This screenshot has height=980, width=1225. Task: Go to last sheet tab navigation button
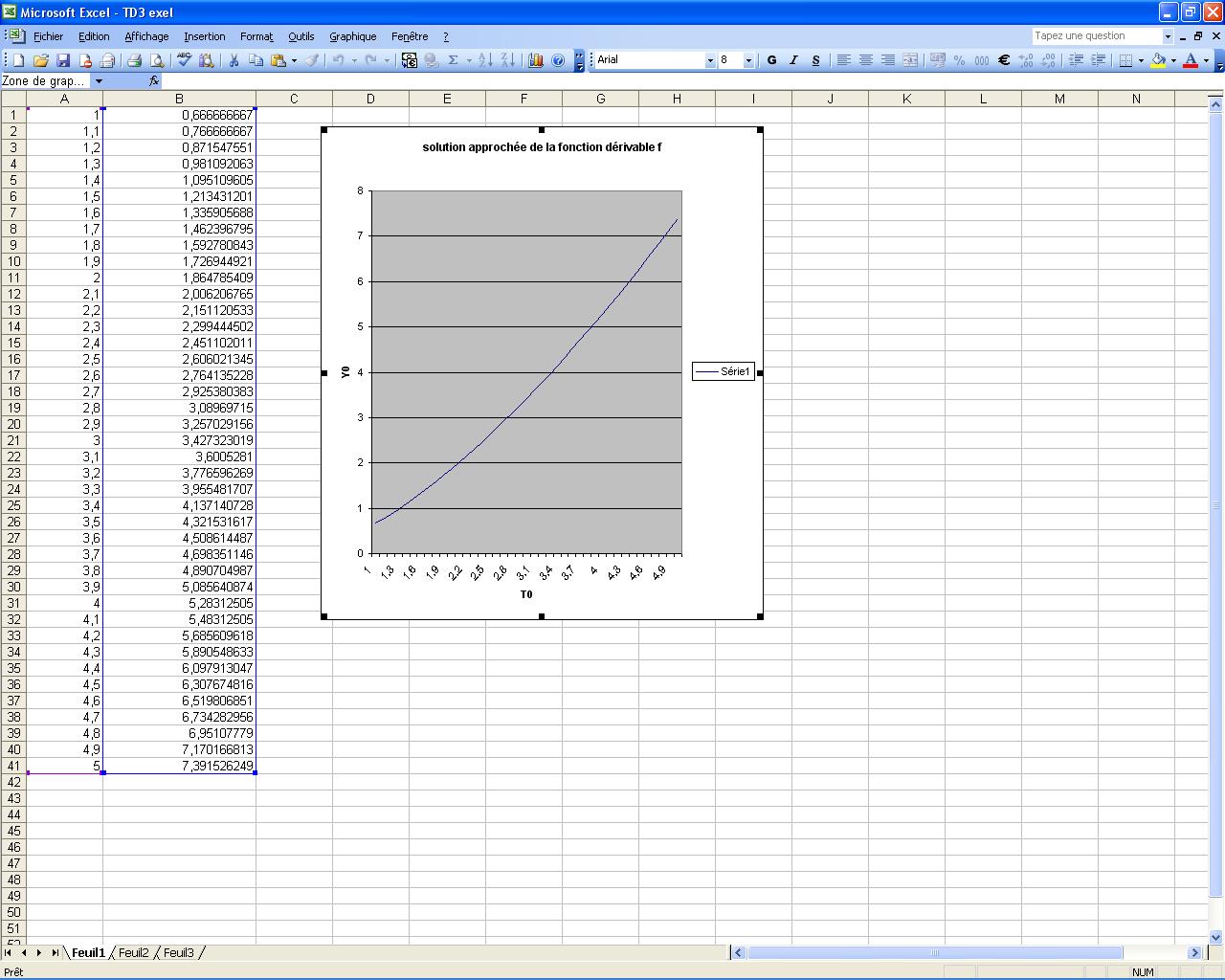[55, 952]
